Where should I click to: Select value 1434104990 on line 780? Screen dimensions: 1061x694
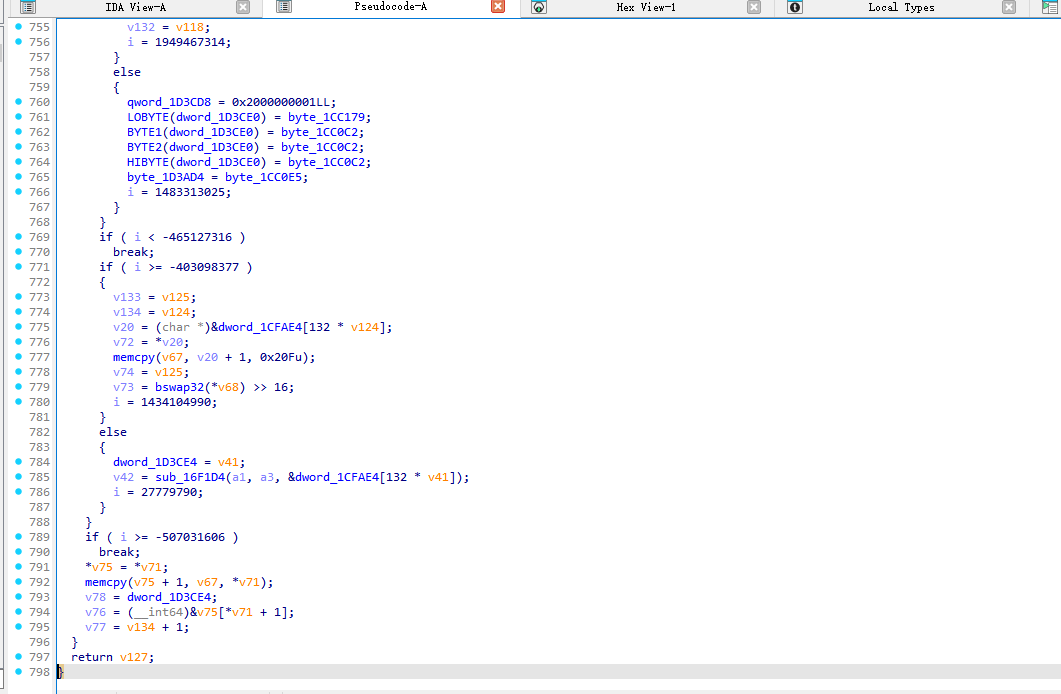176,402
